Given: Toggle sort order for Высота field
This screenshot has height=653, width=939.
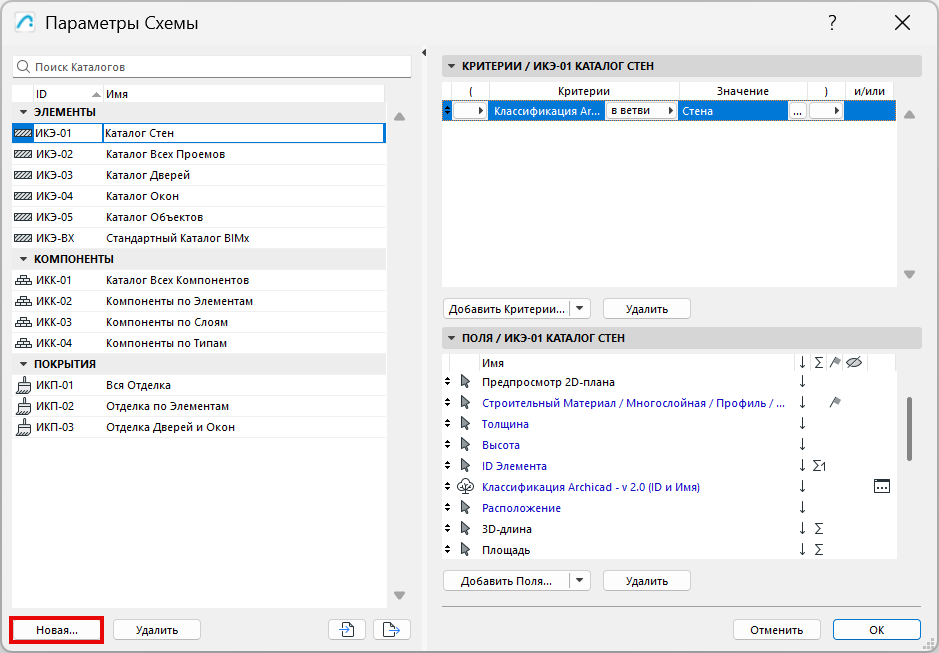Looking at the screenshot, I should 802,445.
